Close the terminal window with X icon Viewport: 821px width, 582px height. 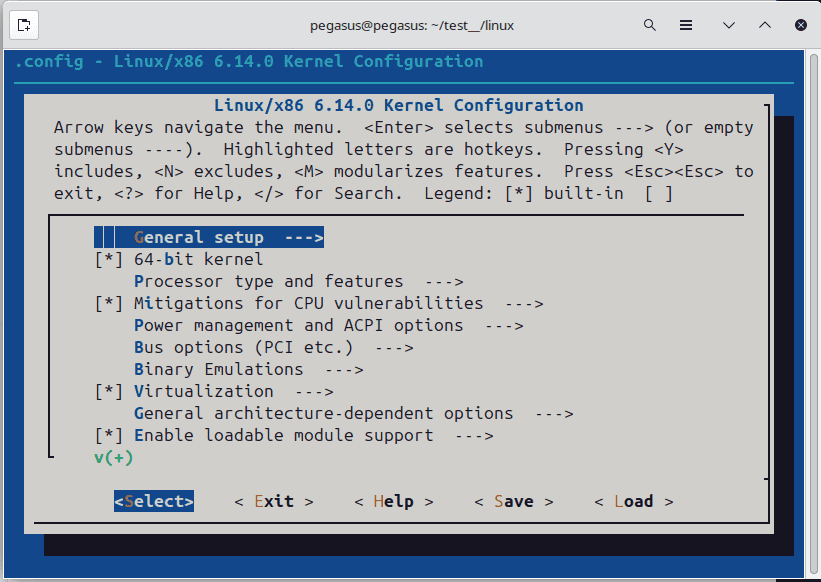pyautogui.click(x=799, y=25)
